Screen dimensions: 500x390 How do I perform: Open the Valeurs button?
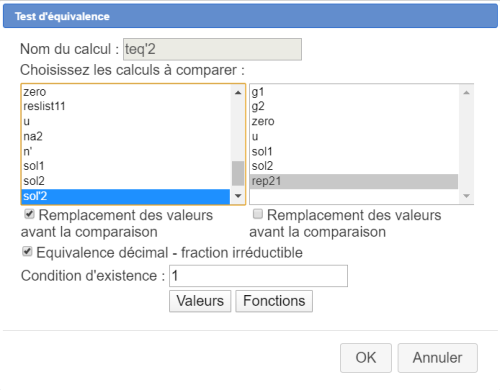pyautogui.click(x=200, y=301)
